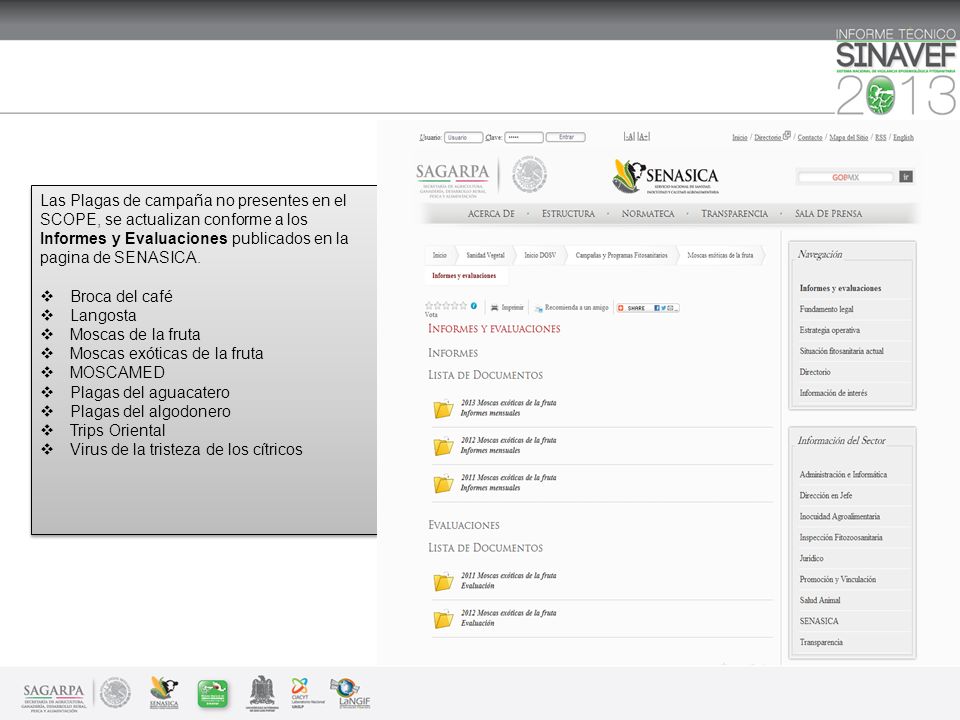
Task: Open the Directorio link
Action: 768,138
